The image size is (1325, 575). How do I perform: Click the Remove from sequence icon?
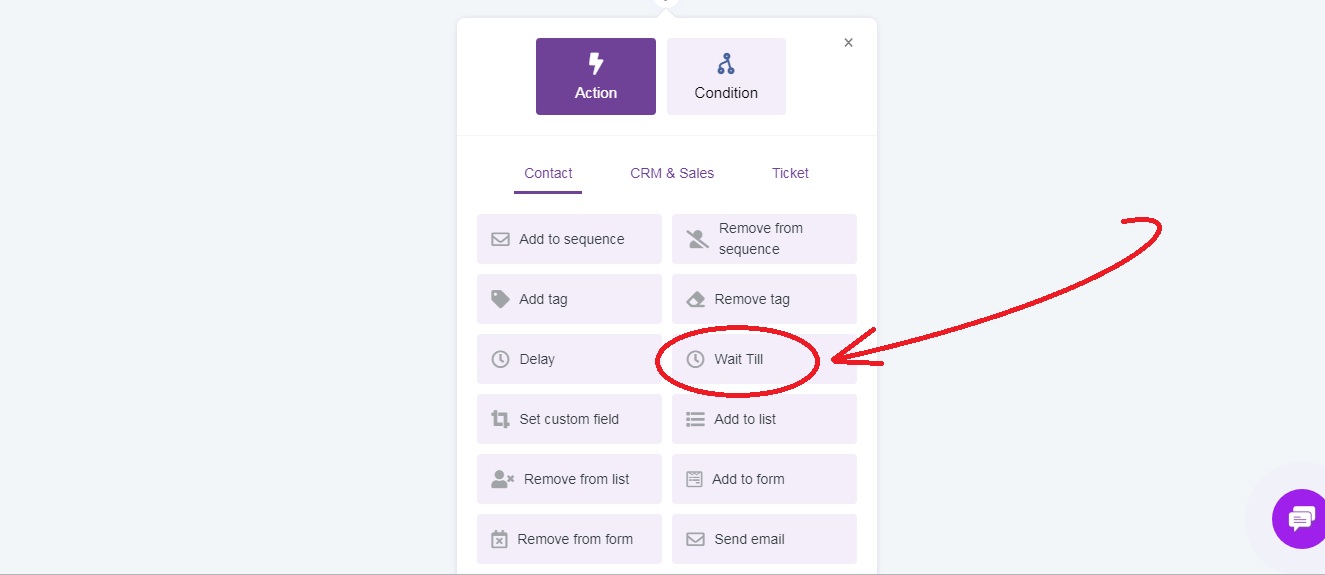[697, 239]
